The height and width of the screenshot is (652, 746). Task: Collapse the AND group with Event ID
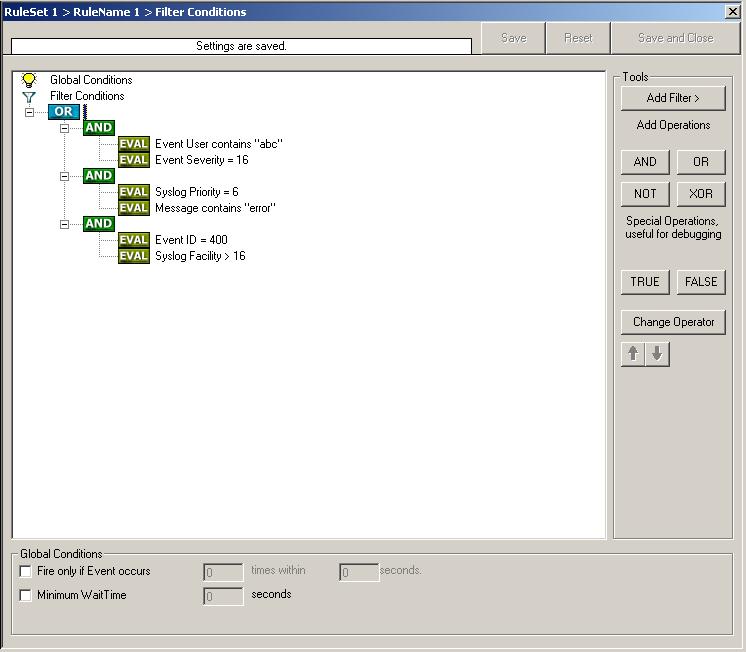click(64, 225)
